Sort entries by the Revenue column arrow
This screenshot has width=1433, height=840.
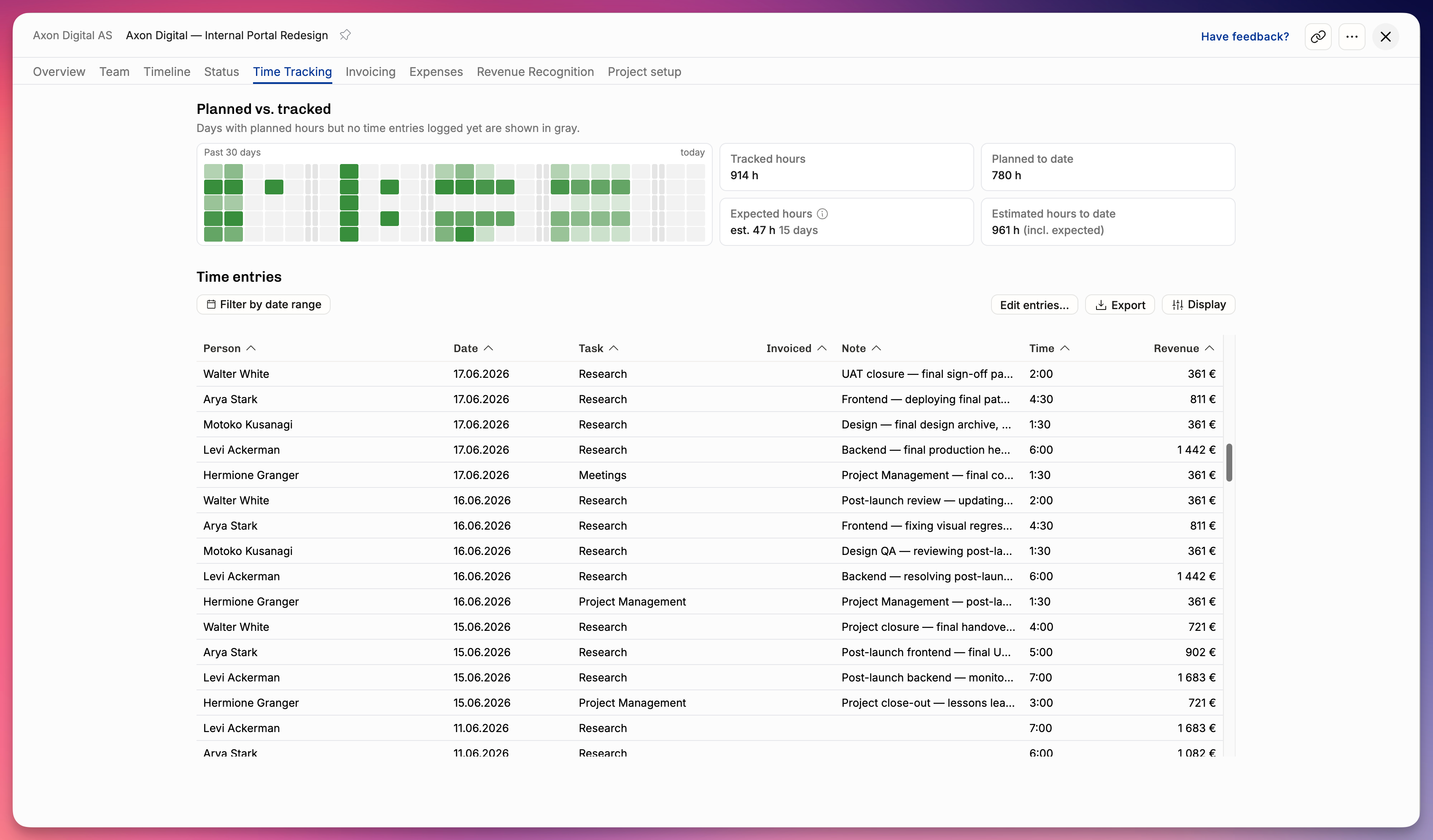[x=1209, y=348]
